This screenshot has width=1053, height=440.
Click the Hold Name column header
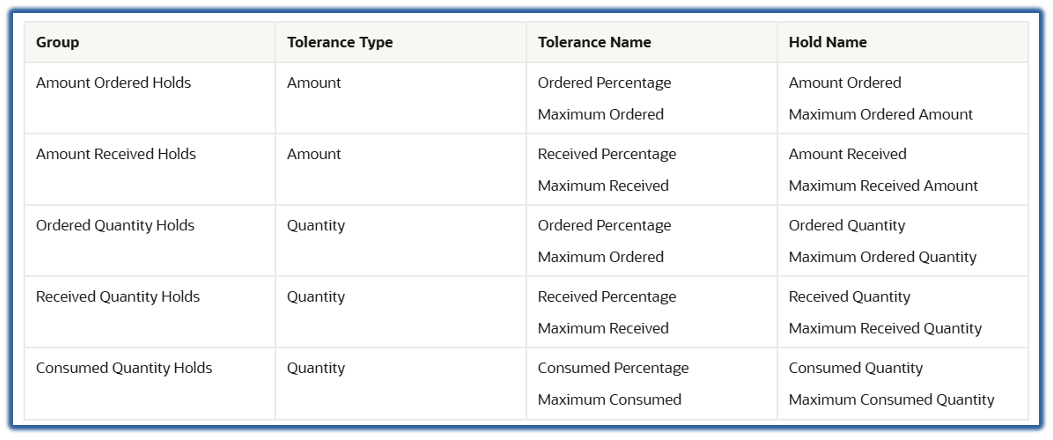pos(827,43)
